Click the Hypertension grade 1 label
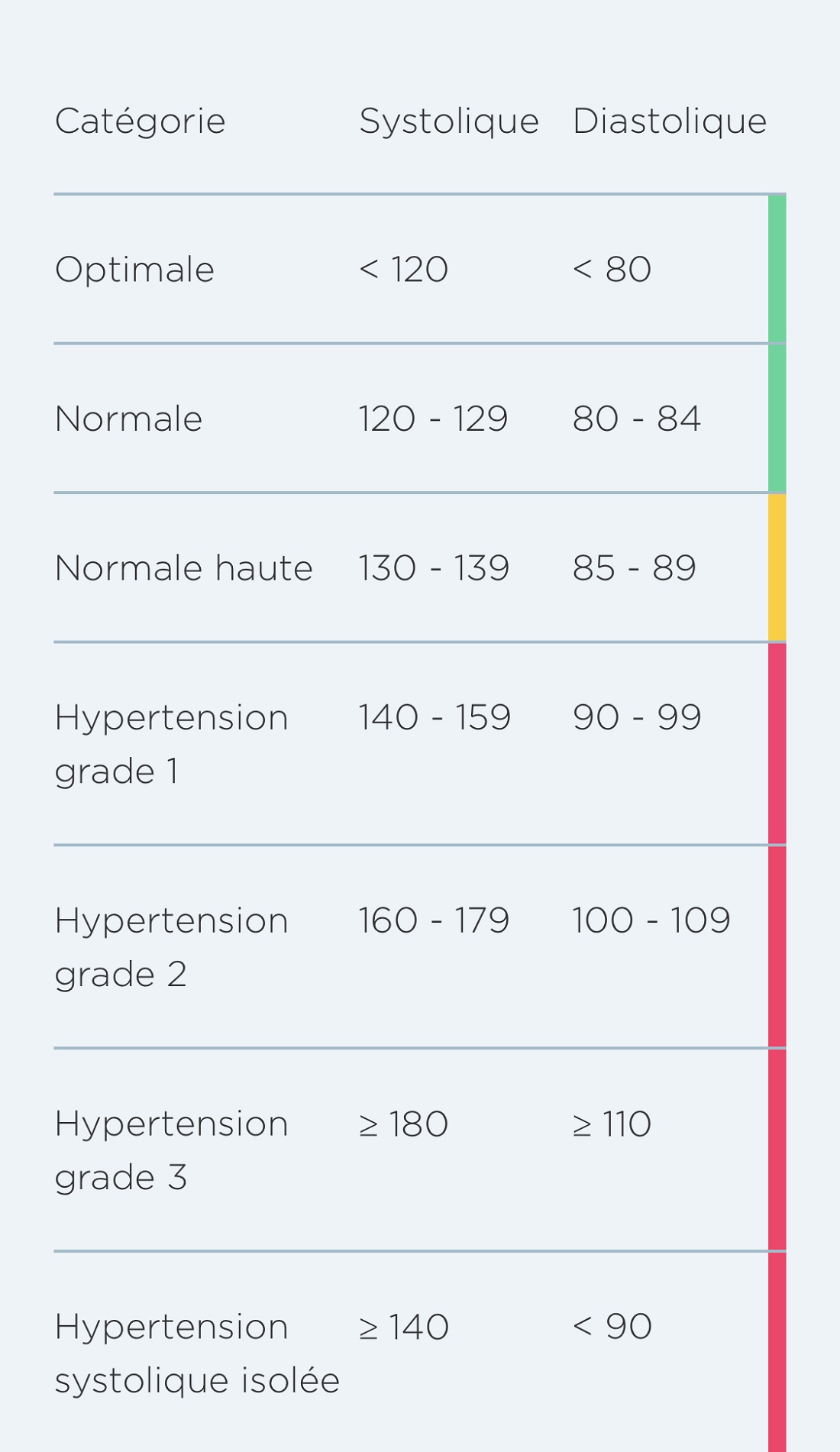 click(171, 743)
